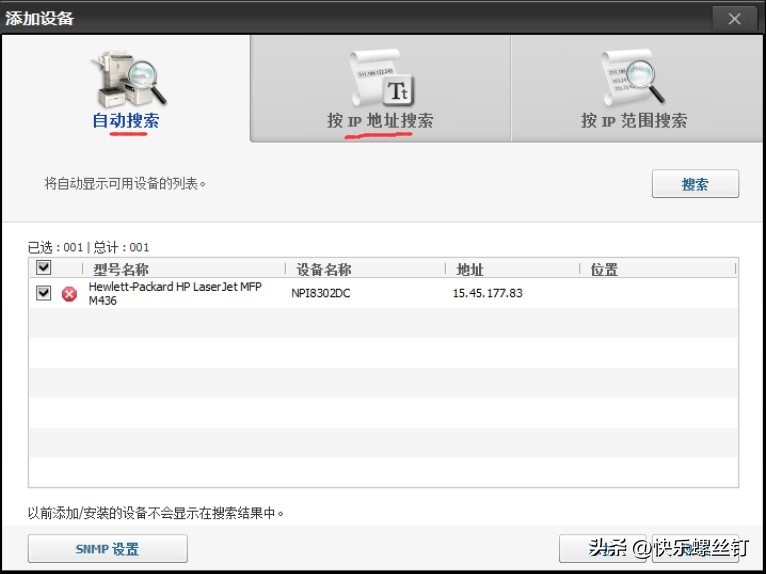This screenshot has height=574, width=766.
Task: Click the 搜索 button
Action: tap(695, 184)
